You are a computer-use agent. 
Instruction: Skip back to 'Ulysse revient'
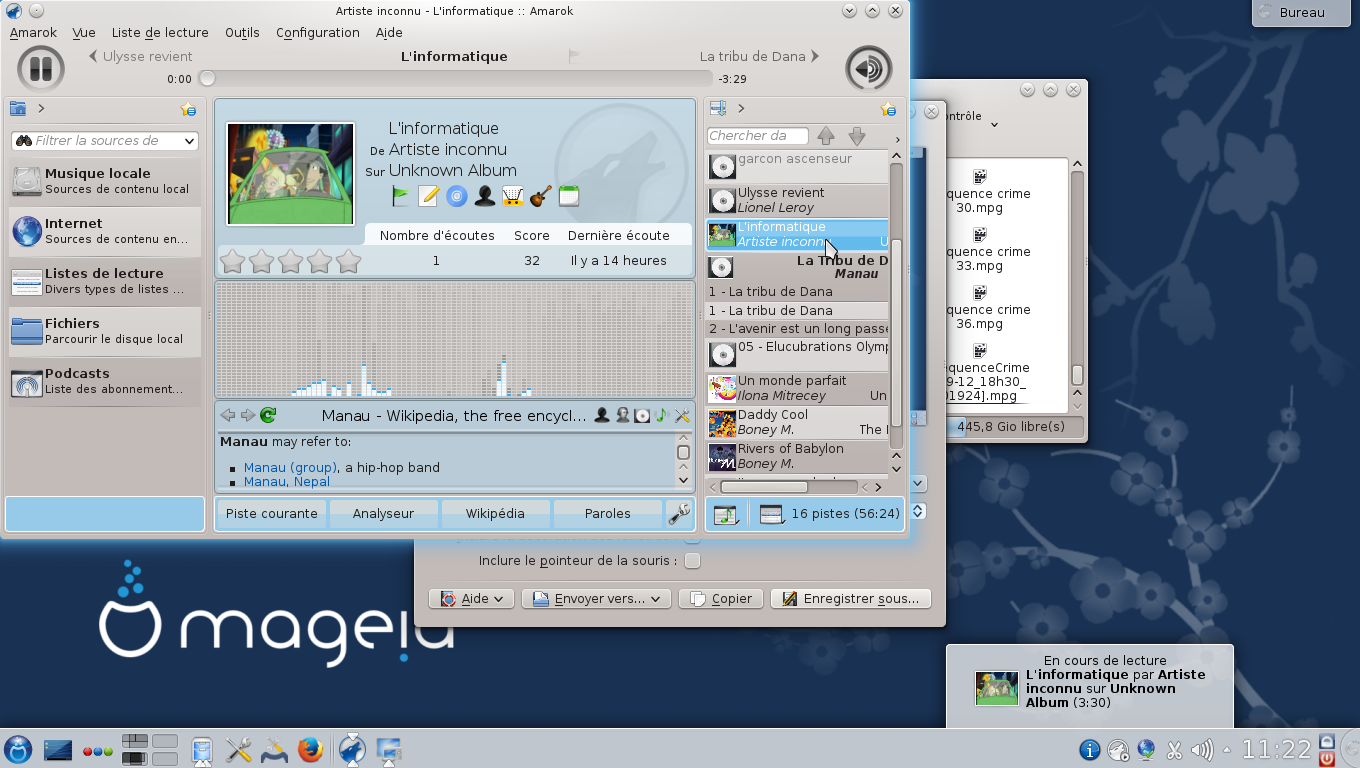[141, 57]
